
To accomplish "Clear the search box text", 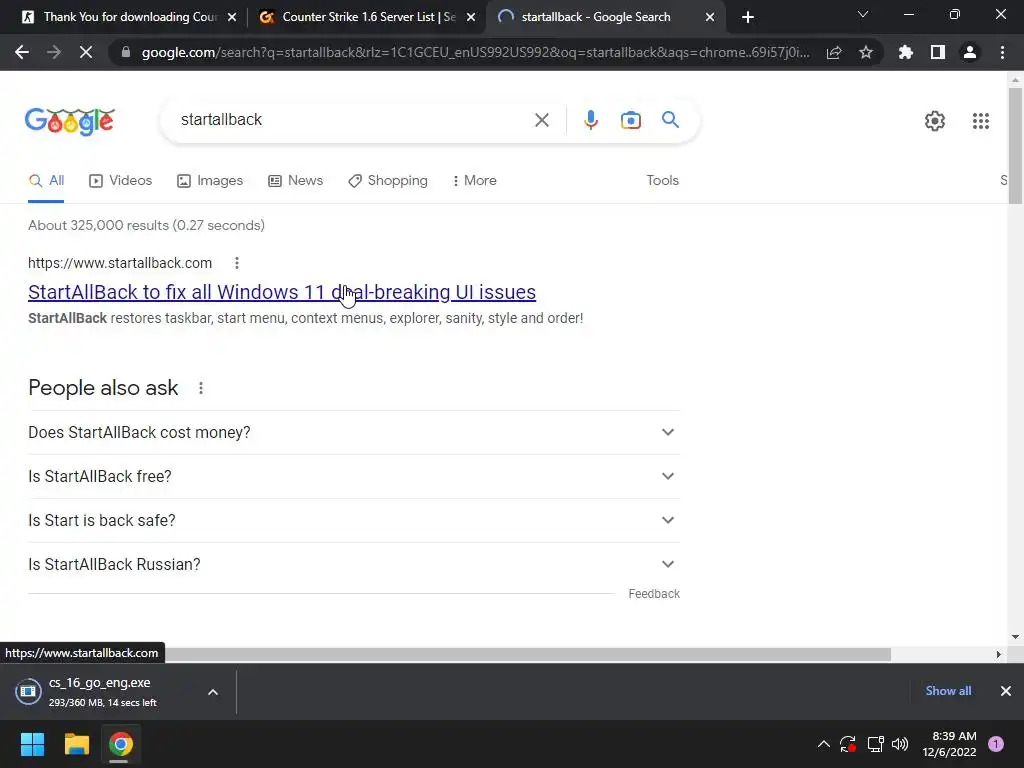I will click(541, 120).
